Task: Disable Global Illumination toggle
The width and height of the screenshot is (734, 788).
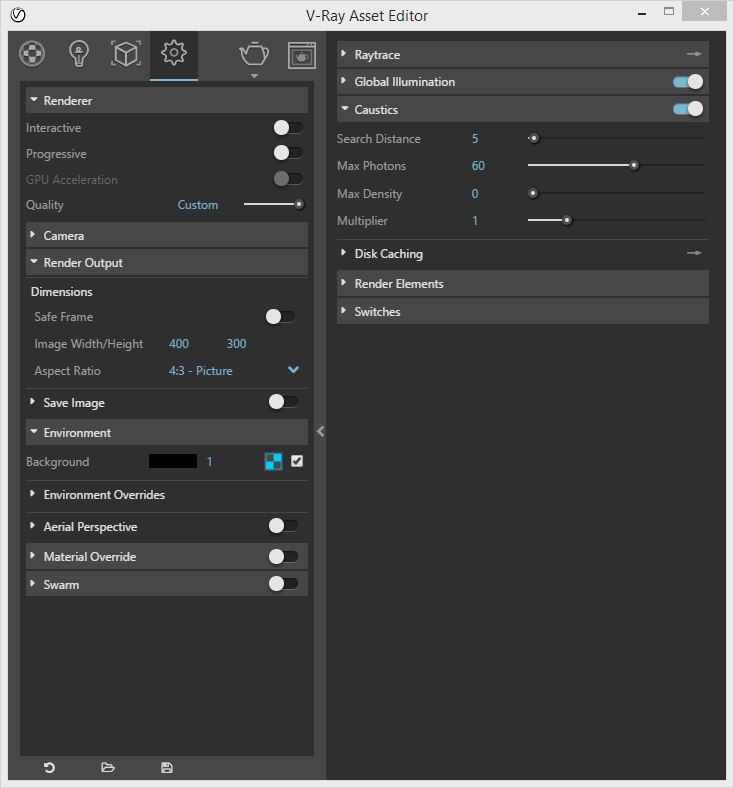Action: pos(688,82)
